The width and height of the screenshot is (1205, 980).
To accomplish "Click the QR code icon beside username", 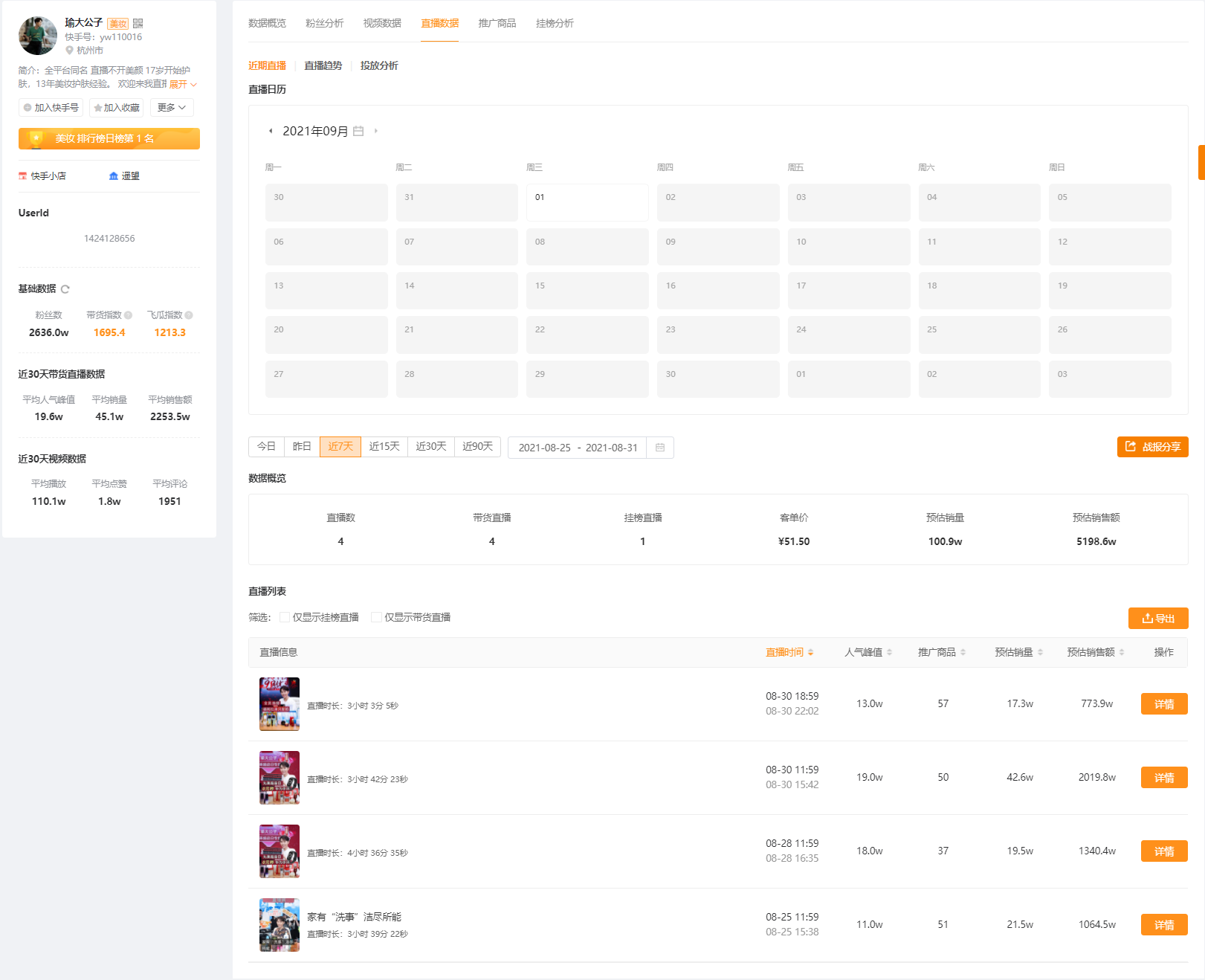I will (x=138, y=23).
